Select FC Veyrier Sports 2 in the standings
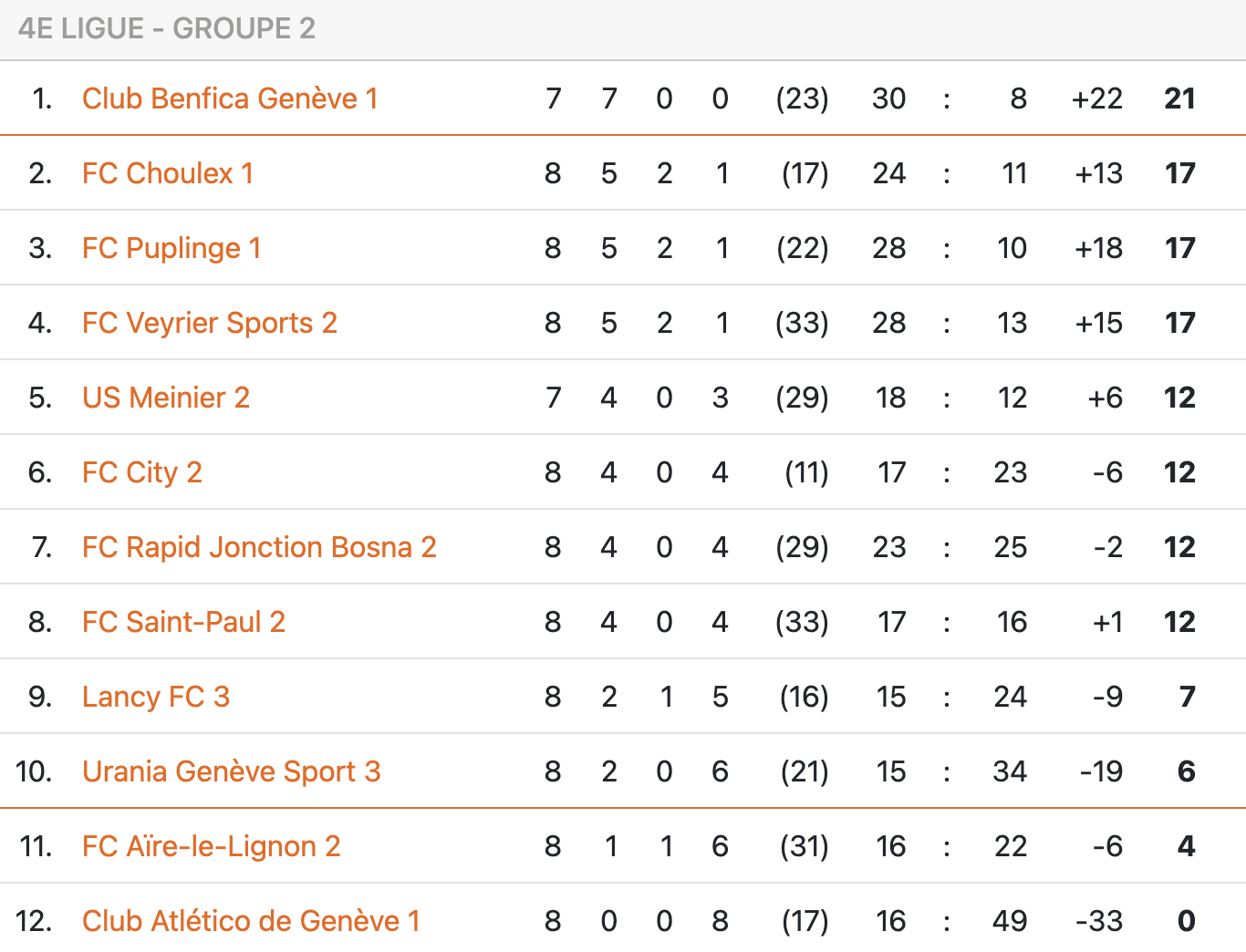Viewport: 1246px width, 952px height. [210, 323]
